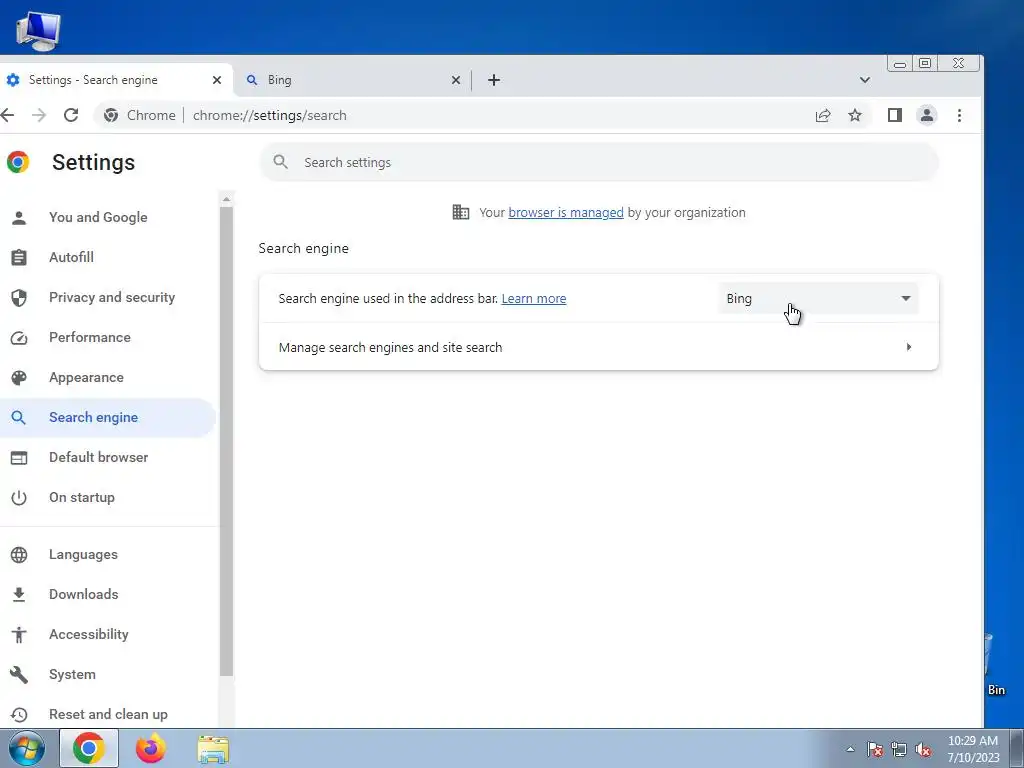Open the Windows Start menu
Viewport: 1024px width, 768px height.
click(x=27, y=748)
